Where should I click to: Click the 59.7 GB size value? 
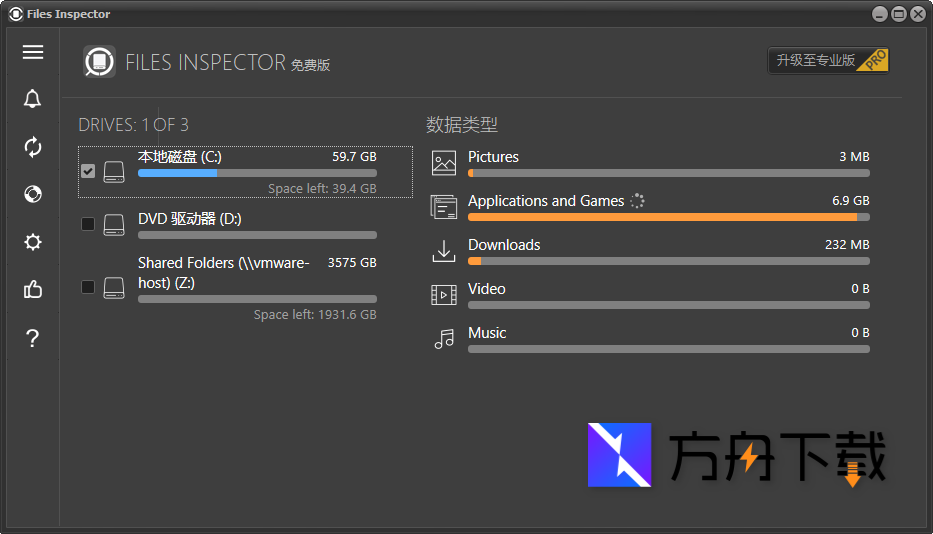pyautogui.click(x=354, y=157)
